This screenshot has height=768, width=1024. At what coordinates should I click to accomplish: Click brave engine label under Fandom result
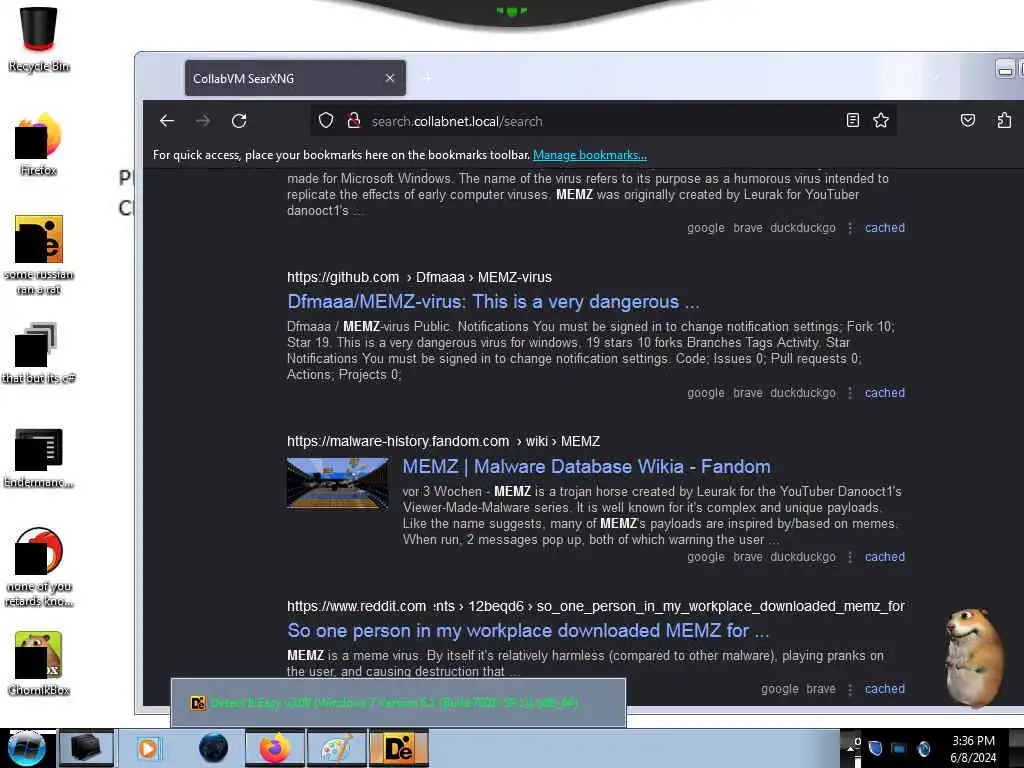click(x=748, y=557)
